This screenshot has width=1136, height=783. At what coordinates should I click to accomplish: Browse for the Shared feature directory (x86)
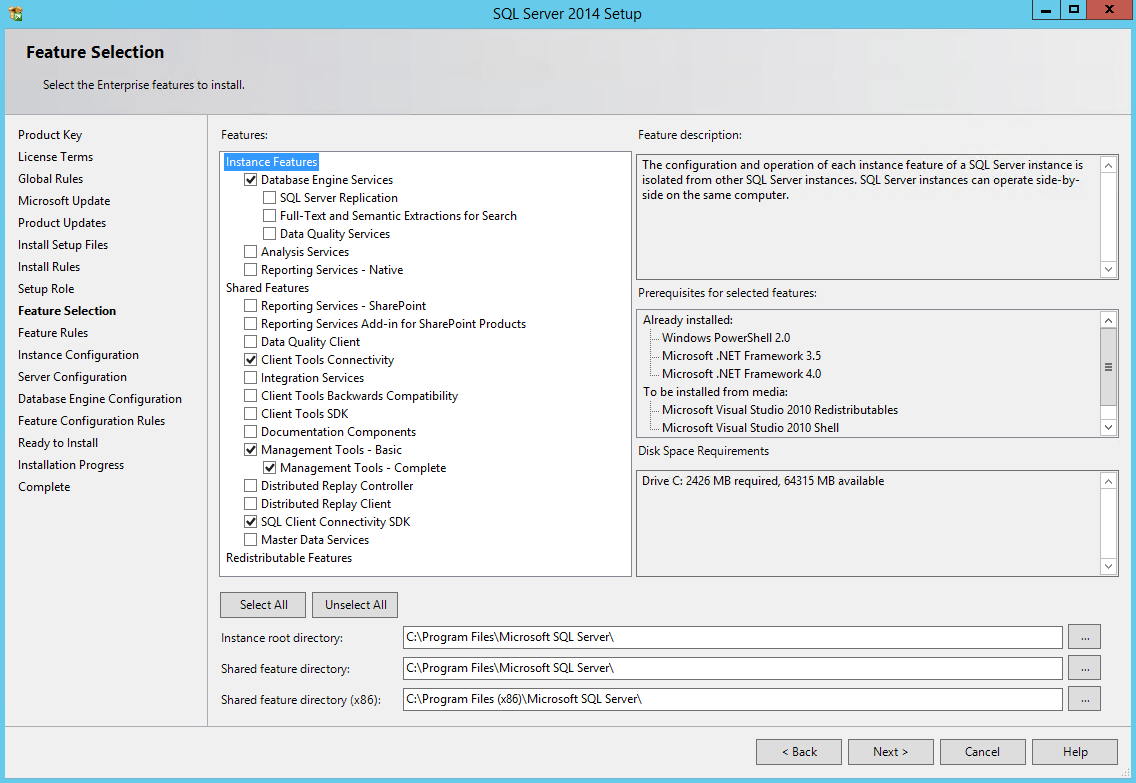(1084, 698)
